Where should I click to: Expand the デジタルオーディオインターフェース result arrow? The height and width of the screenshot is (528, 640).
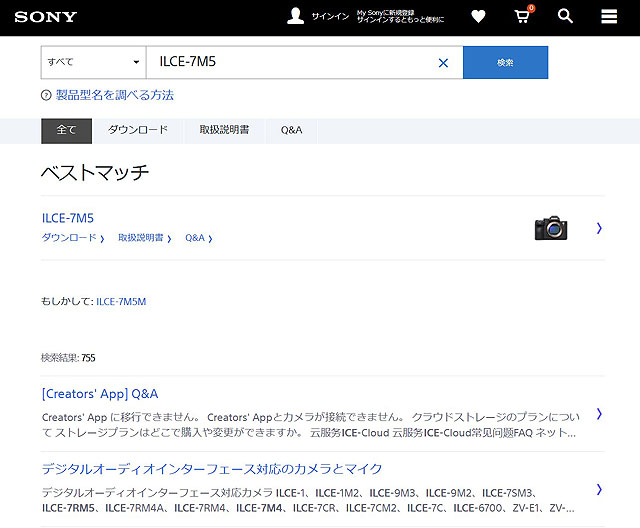tap(599, 489)
